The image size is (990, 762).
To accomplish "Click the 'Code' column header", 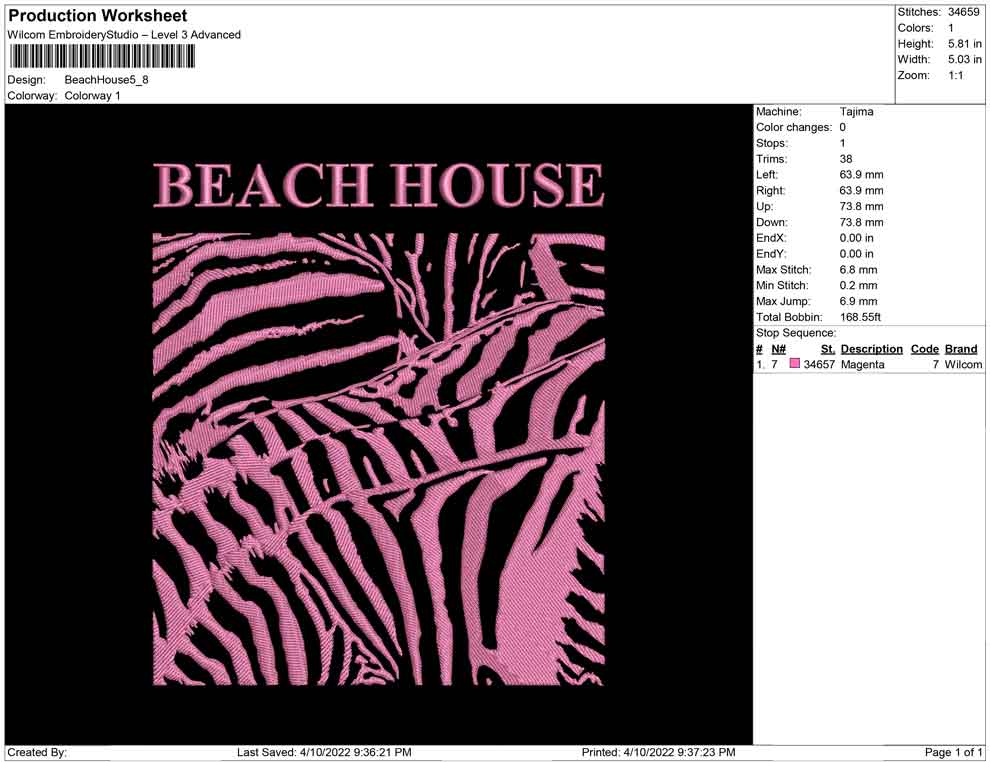I will pos(924,349).
